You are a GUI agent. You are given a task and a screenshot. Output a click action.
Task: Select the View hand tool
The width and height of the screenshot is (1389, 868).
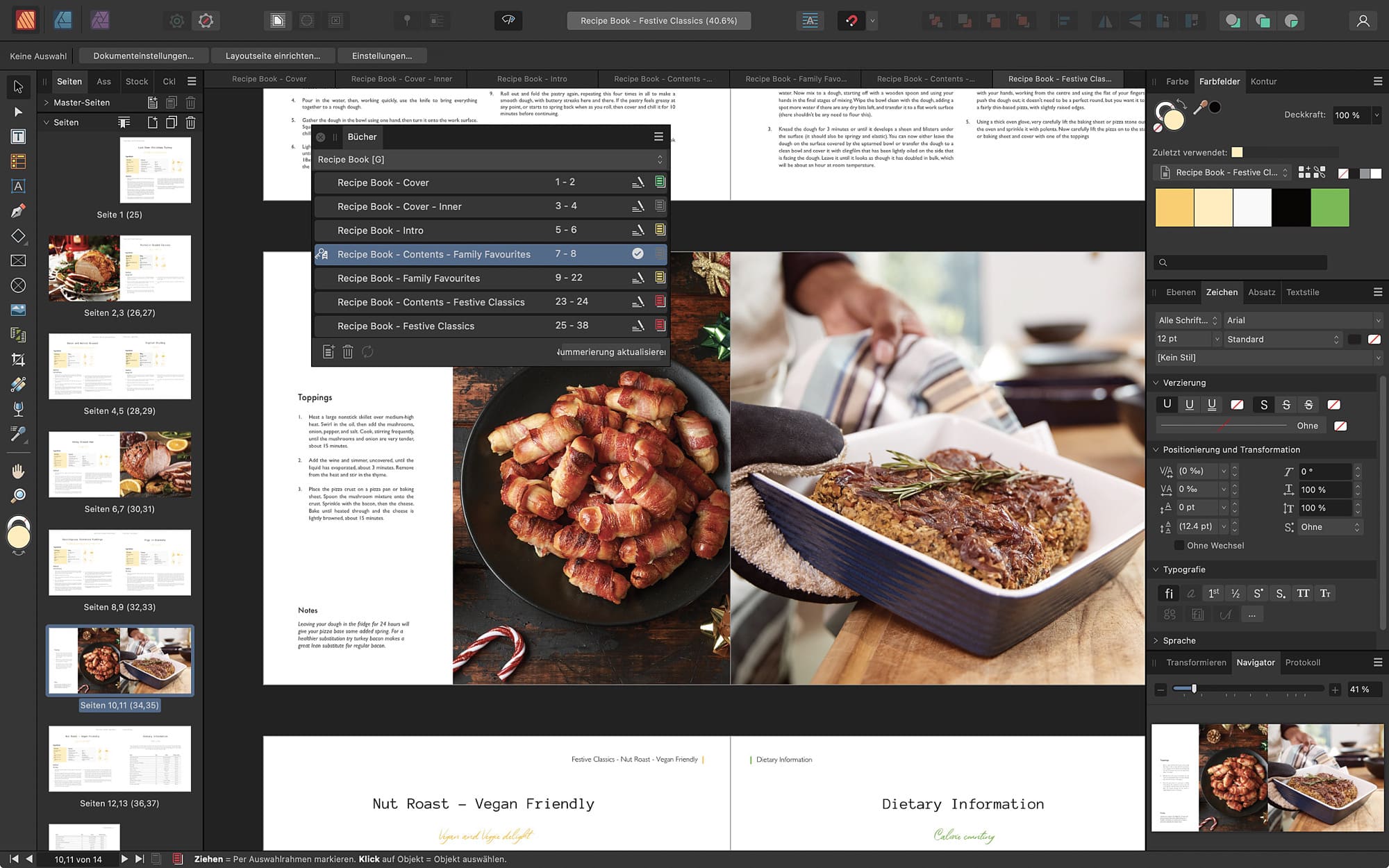pos(18,471)
